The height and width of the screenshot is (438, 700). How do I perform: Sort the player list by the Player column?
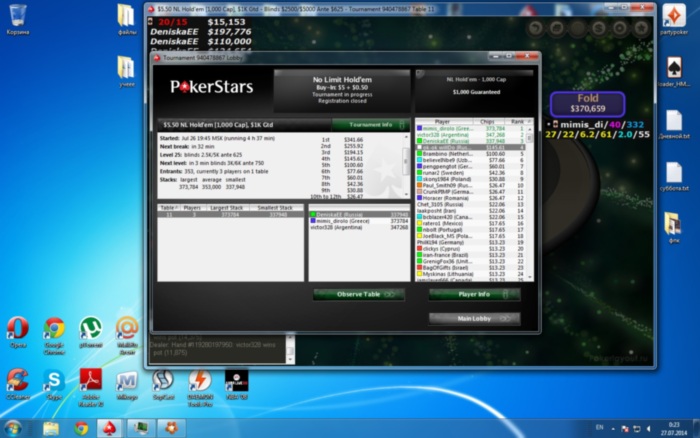pos(444,121)
